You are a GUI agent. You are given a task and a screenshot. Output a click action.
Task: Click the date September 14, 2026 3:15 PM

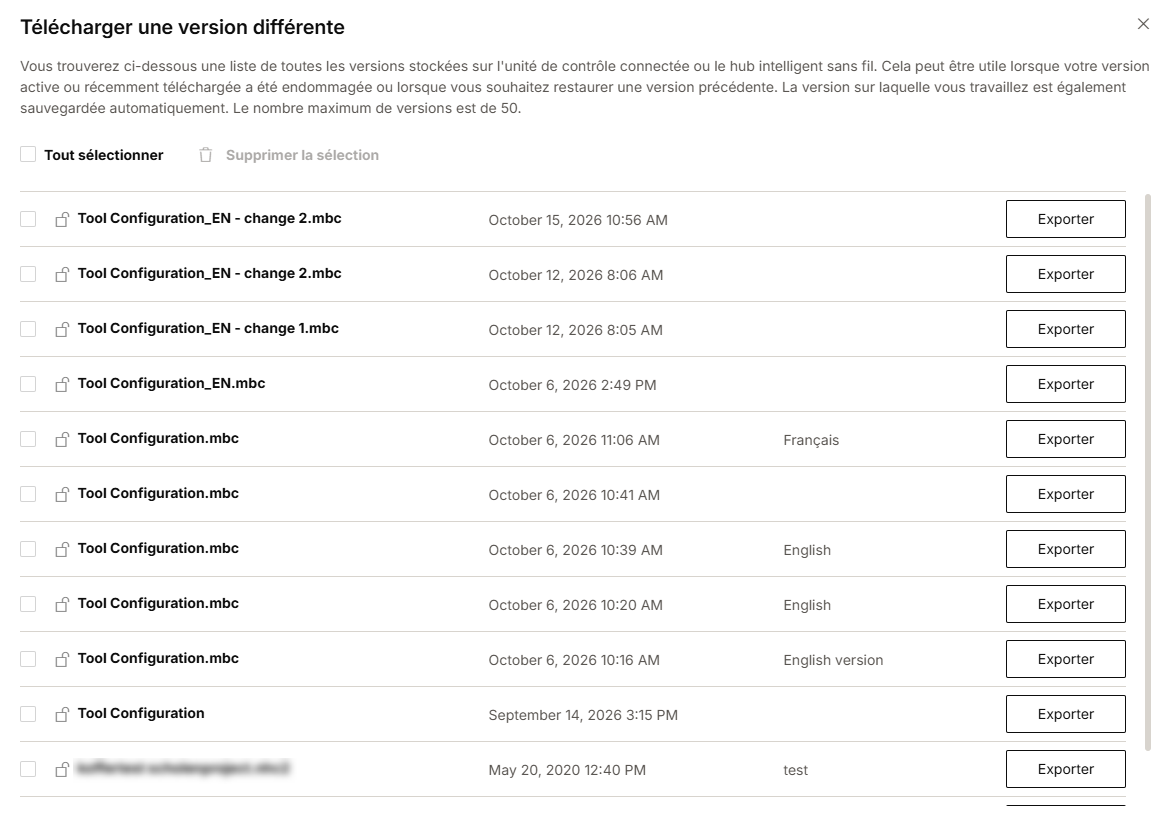click(x=583, y=715)
